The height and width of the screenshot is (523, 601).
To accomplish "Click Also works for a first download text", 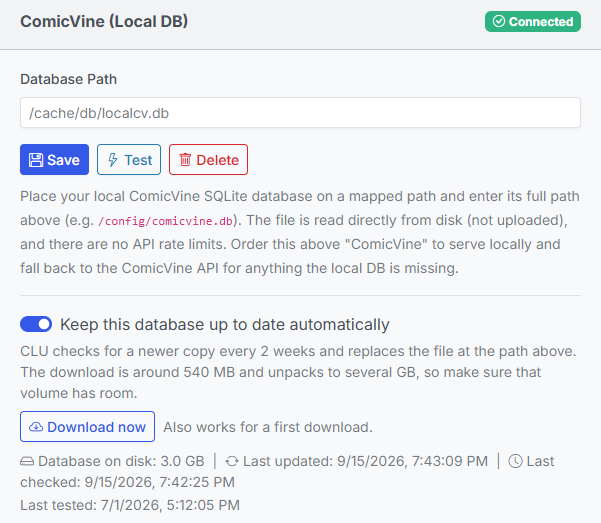I will click(x=268, y=427).
